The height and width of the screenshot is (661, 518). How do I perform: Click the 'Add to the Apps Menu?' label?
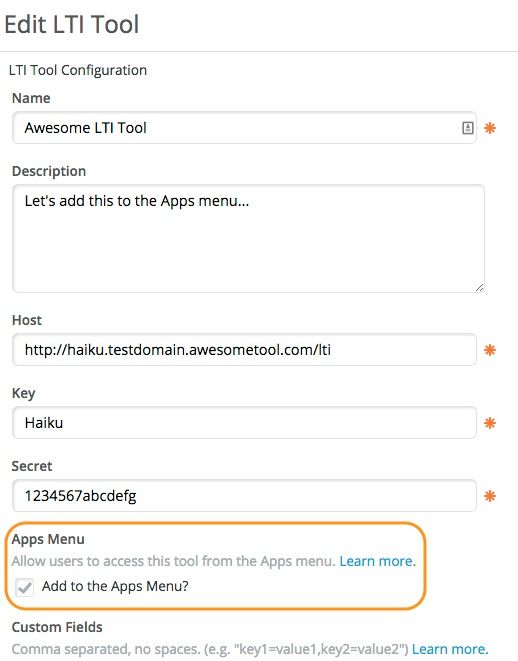115,586
